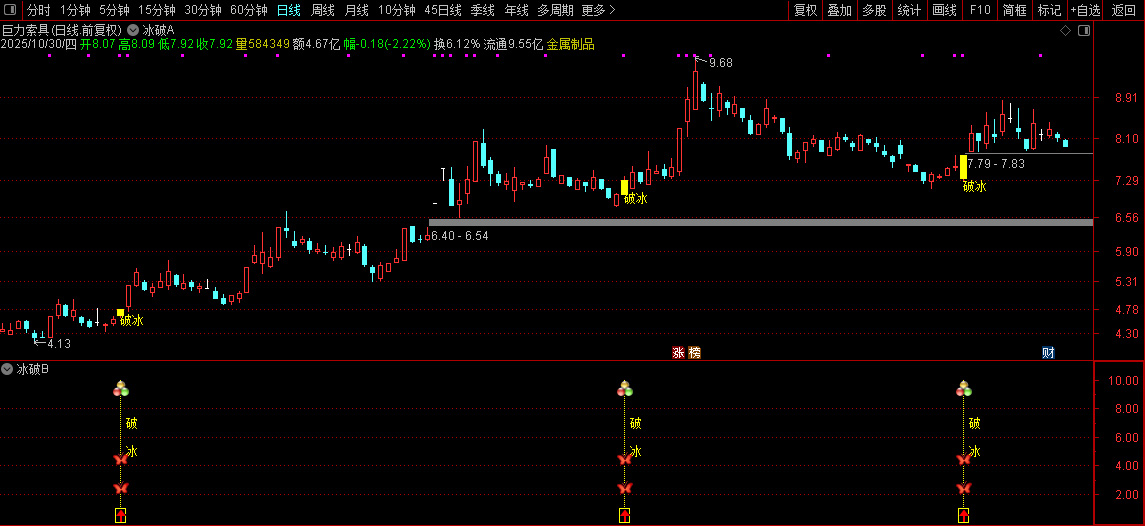Image resolution: width=1145 pixels, height=526 pixels.
Task: Click the 榜 event marker icon
Action: pos(694,353)
